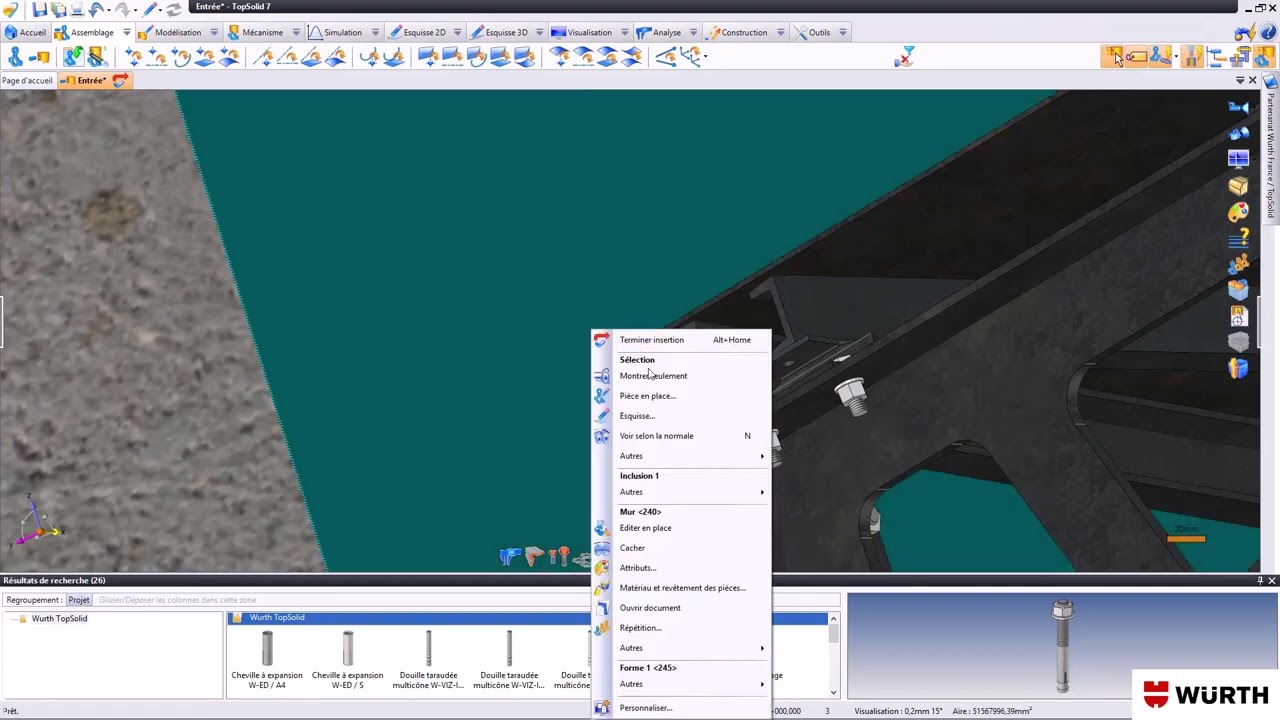Screen dimensions: 1280x720
Task: Open Autres submenu under Sélection
Action: pyautogui.click(x=682, y=456)
